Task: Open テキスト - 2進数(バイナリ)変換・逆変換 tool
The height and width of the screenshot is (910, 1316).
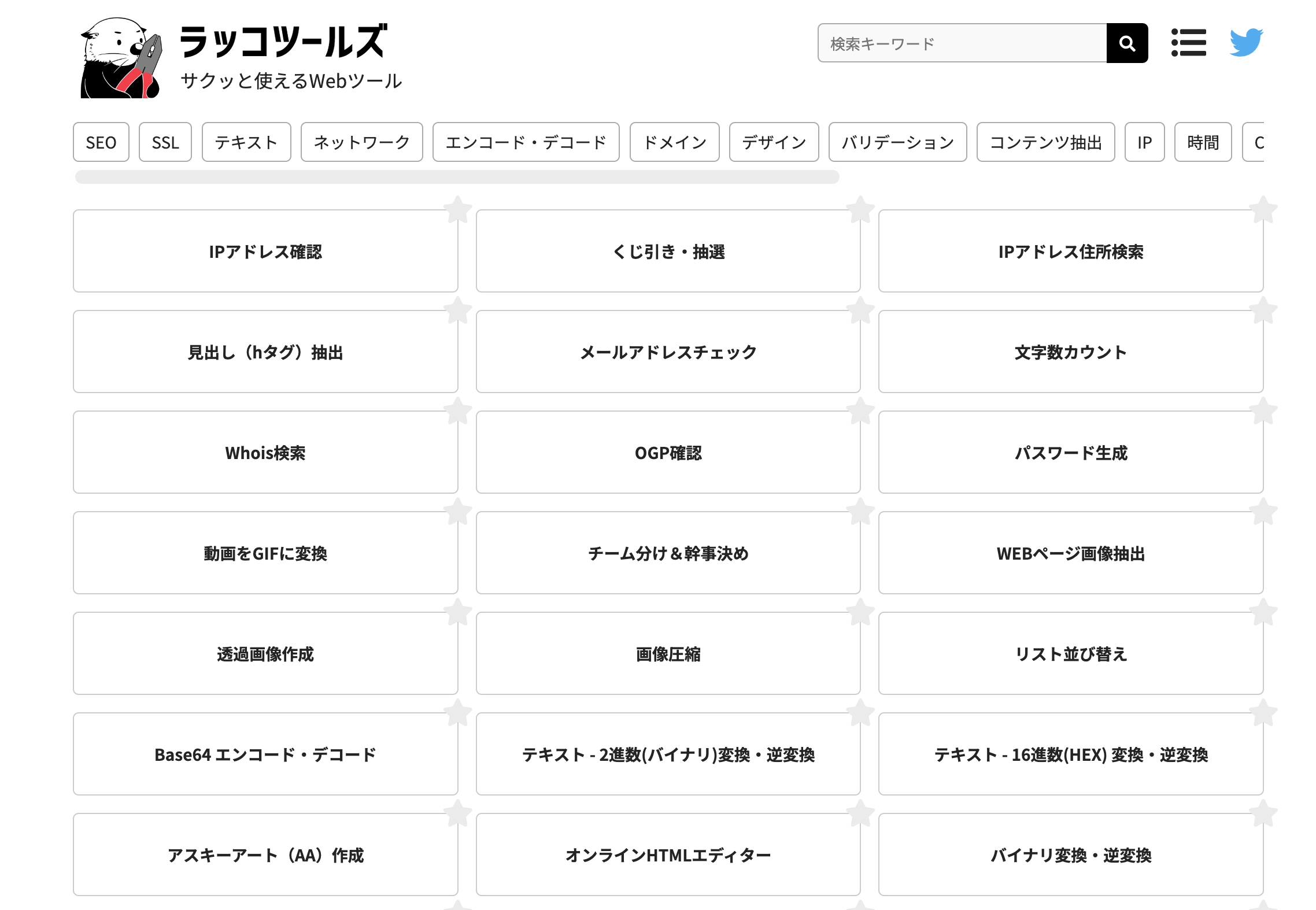Action: (668, 754)
